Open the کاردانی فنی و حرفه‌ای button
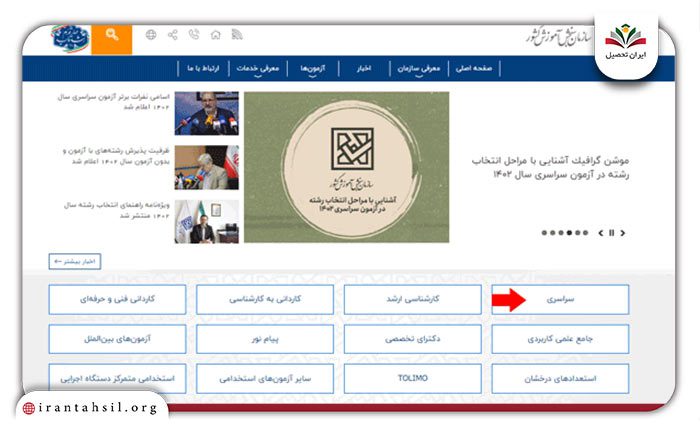Screen dimensions: 700x430 click(x=117, y=300)
